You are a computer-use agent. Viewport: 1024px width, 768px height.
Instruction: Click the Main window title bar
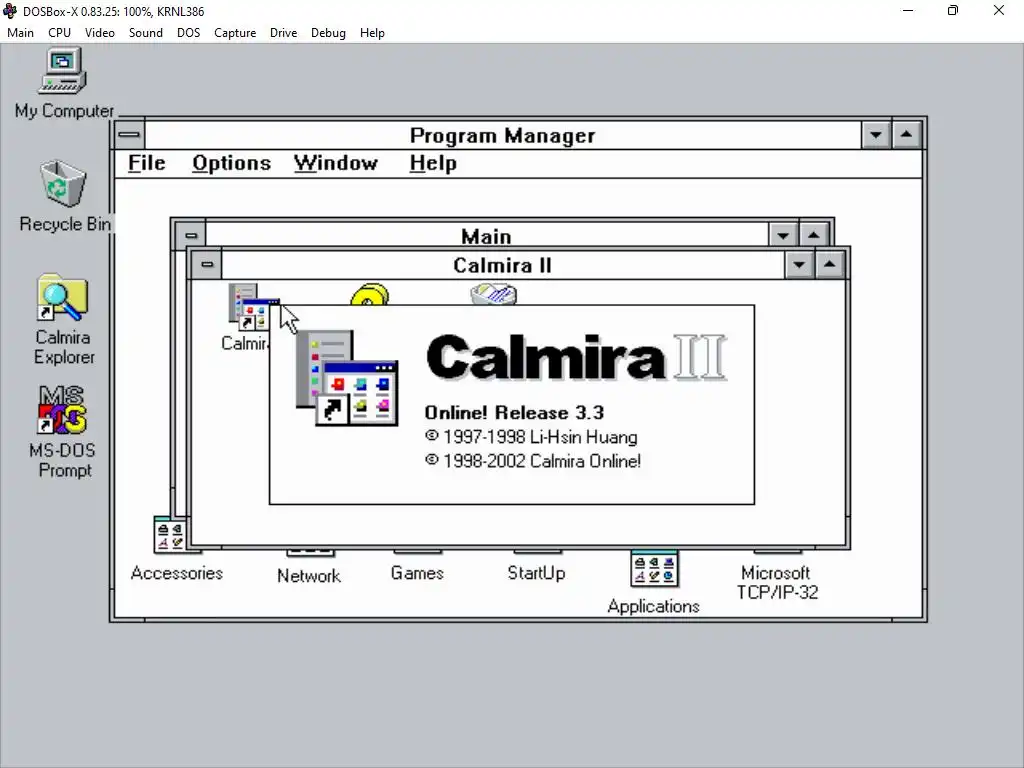click(487, 235)
